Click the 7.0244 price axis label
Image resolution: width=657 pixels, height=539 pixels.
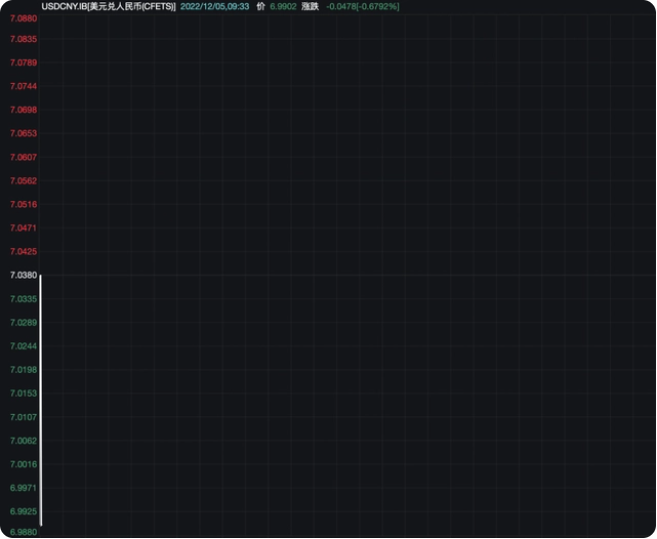[x=23, y=346]
